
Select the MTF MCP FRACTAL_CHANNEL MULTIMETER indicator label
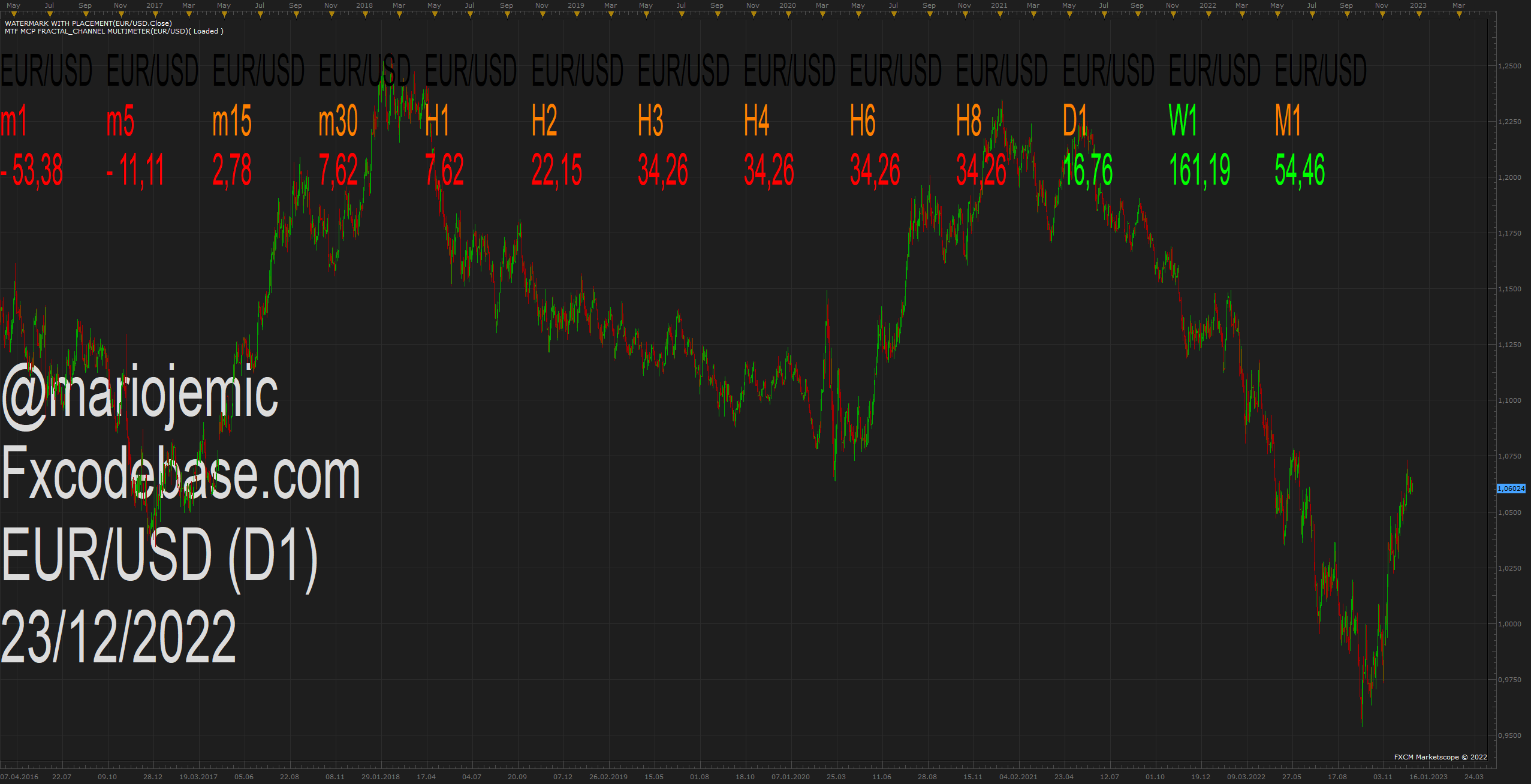click(114, 31)
